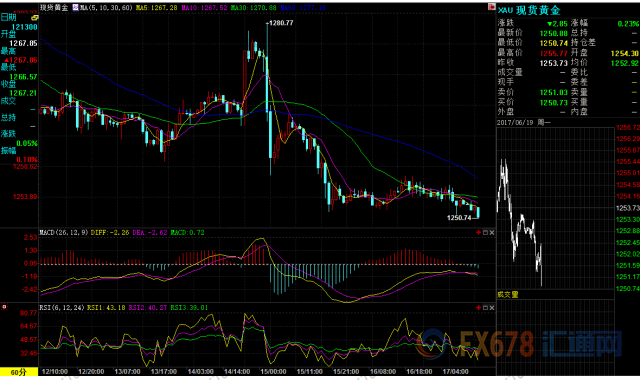Click the 现货黄金 chart title label
The height and width of the screenshot is (380, 640).
[54, 7]
